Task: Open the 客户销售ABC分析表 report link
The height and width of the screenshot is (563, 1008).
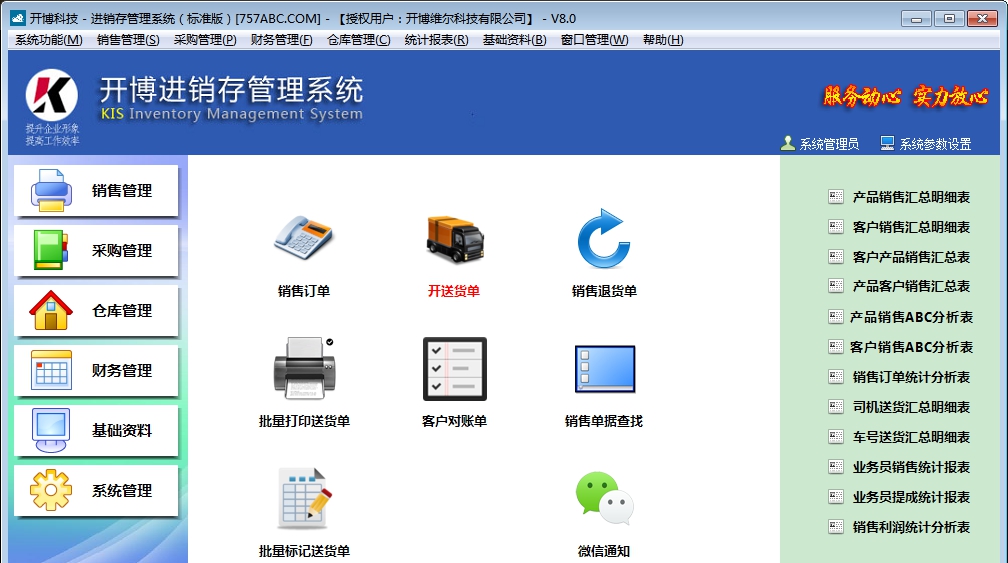Action: [x=911, y=347]
